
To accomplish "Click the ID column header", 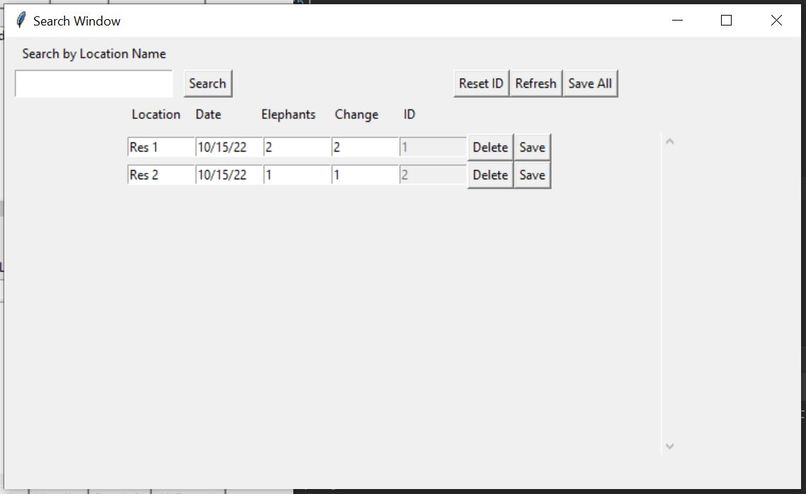I will pyautogui.click(x=409, y=115).
